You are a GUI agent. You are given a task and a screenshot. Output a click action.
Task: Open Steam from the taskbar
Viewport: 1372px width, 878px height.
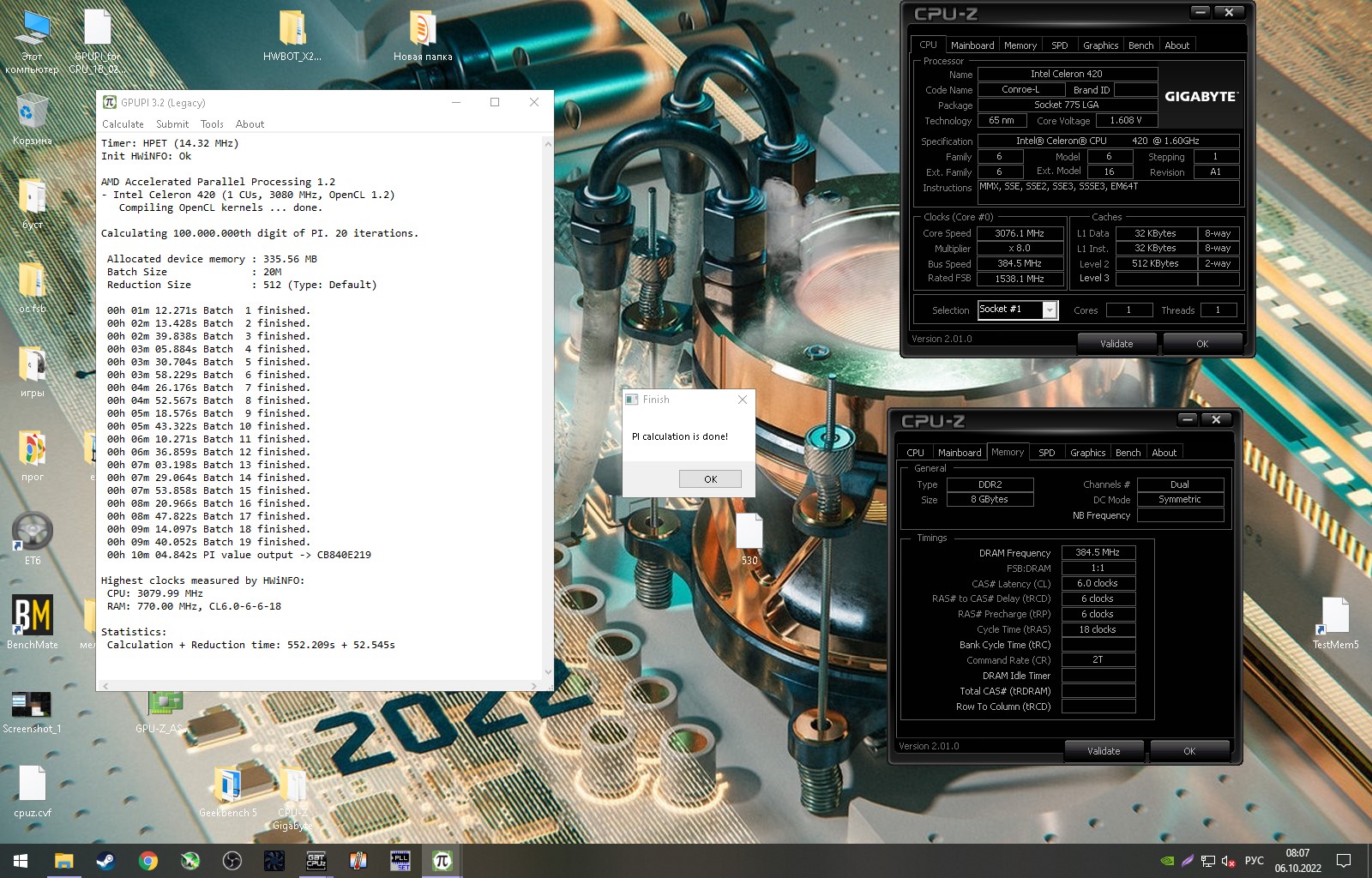105,861
